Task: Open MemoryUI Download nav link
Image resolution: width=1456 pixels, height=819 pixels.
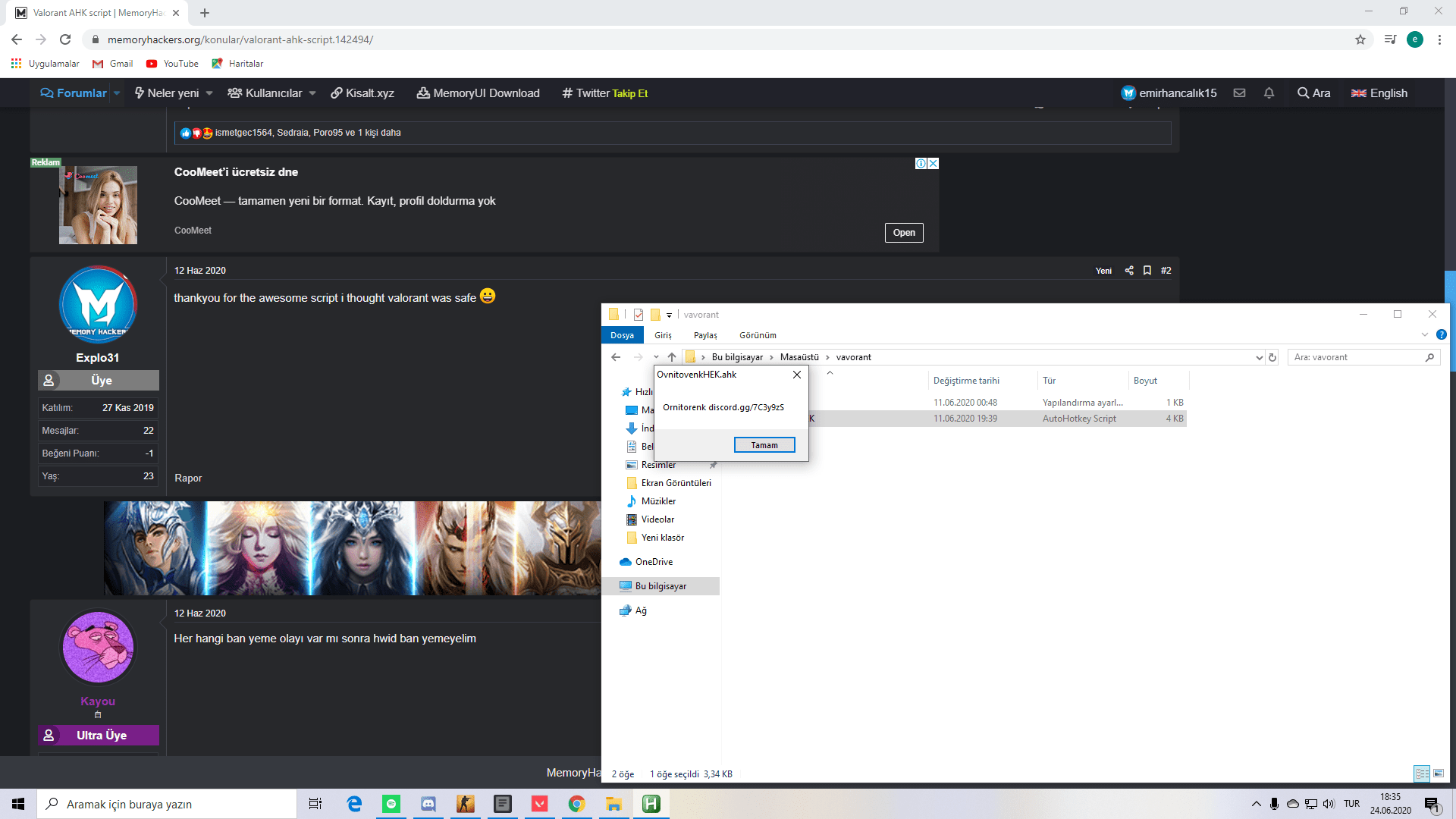Action: coord(479,93)
